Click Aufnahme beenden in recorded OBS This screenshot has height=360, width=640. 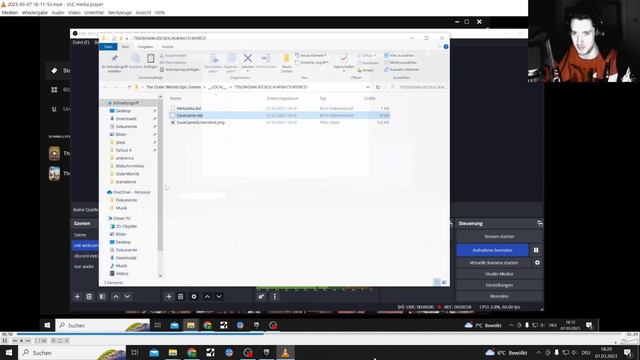pyautogui.click(x=492, y=250)
